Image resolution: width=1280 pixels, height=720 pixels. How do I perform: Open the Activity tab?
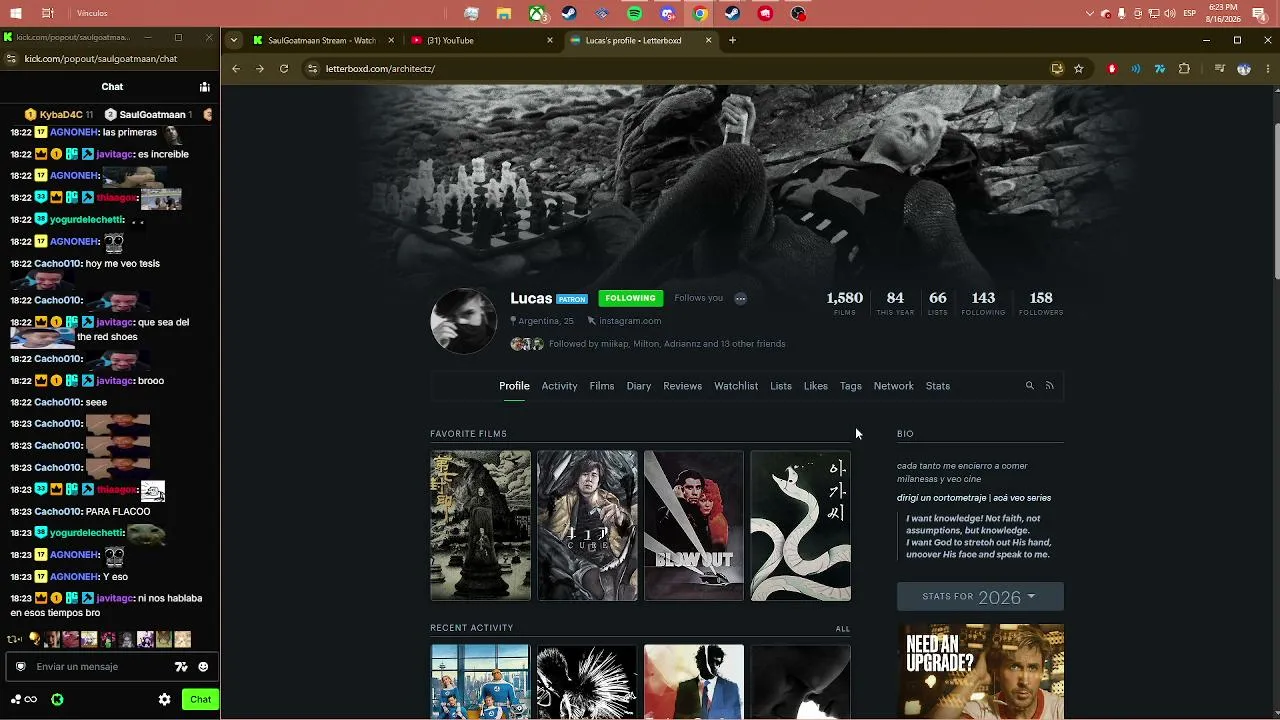click(559, 386)
